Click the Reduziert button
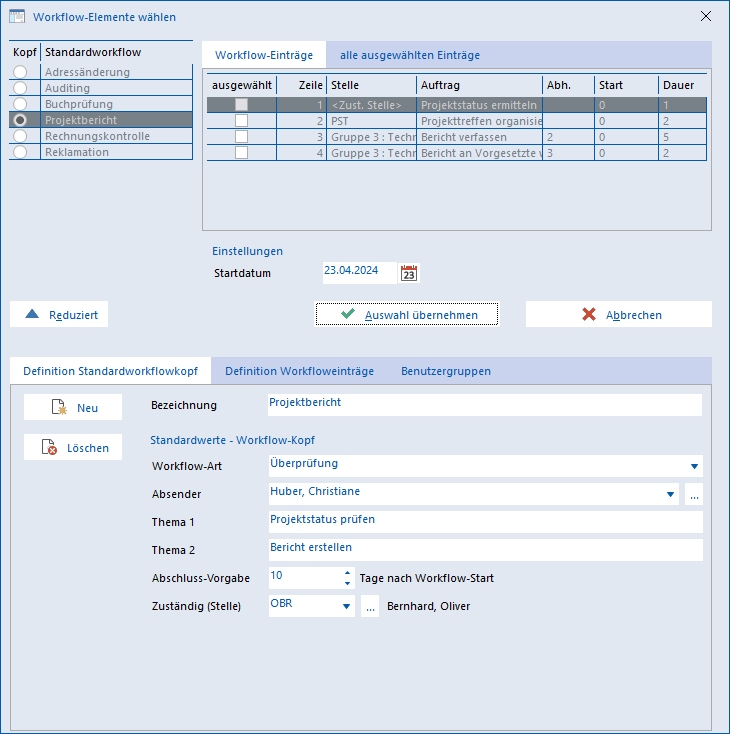Screen dimensions: 730x734 click(59, 314)
